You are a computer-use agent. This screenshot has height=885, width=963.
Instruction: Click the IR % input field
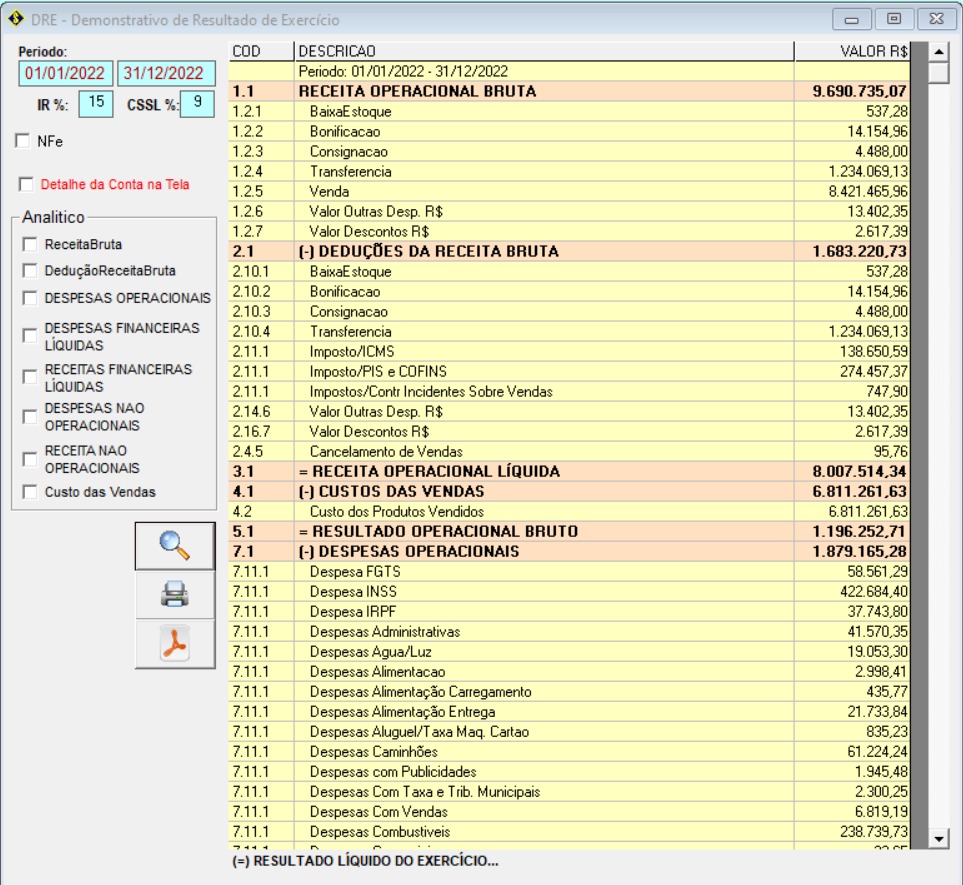pyautogui.click(x=96, y=102)
